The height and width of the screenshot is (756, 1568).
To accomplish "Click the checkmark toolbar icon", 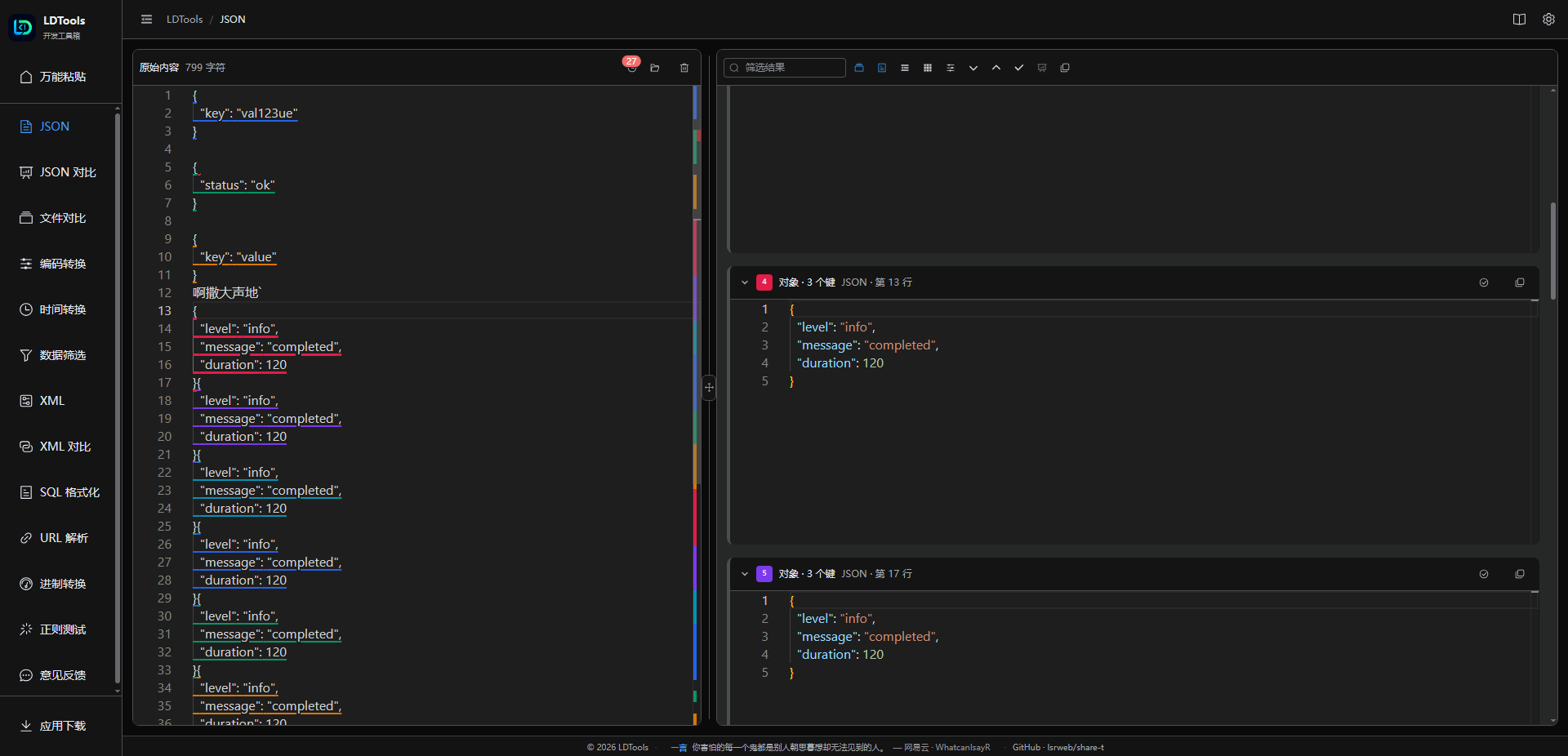I will 1019,68.
